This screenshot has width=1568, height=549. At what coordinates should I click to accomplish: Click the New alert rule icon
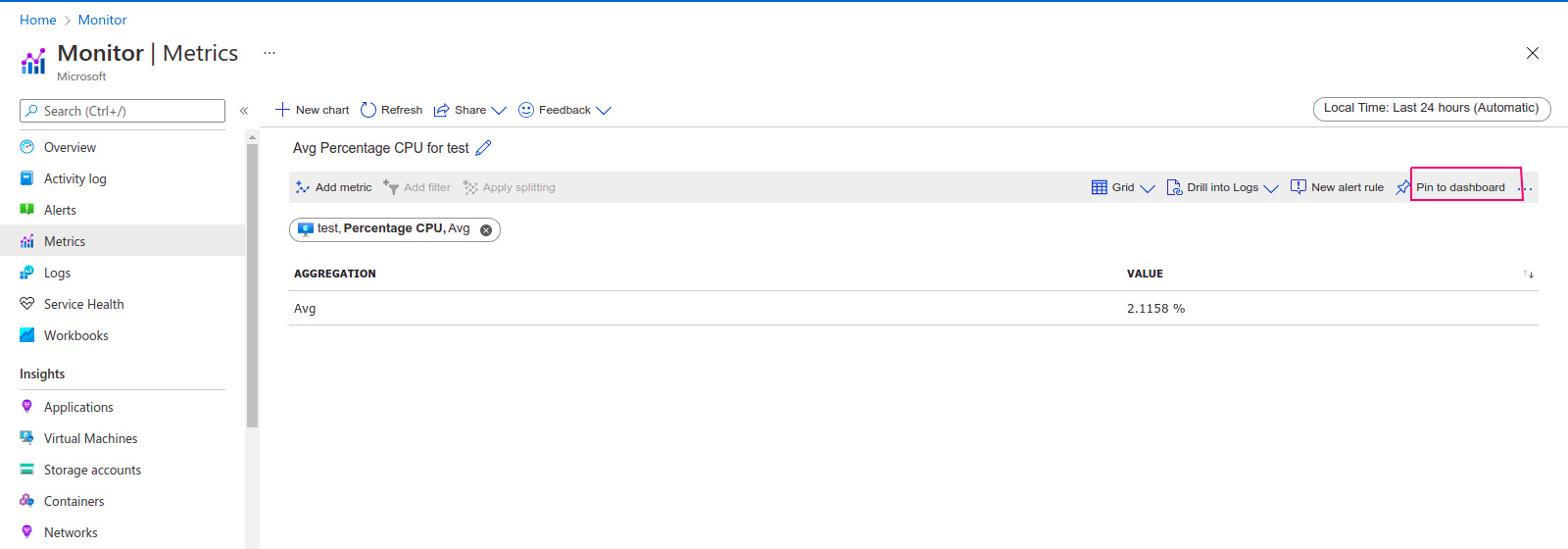click(1298, 187)
